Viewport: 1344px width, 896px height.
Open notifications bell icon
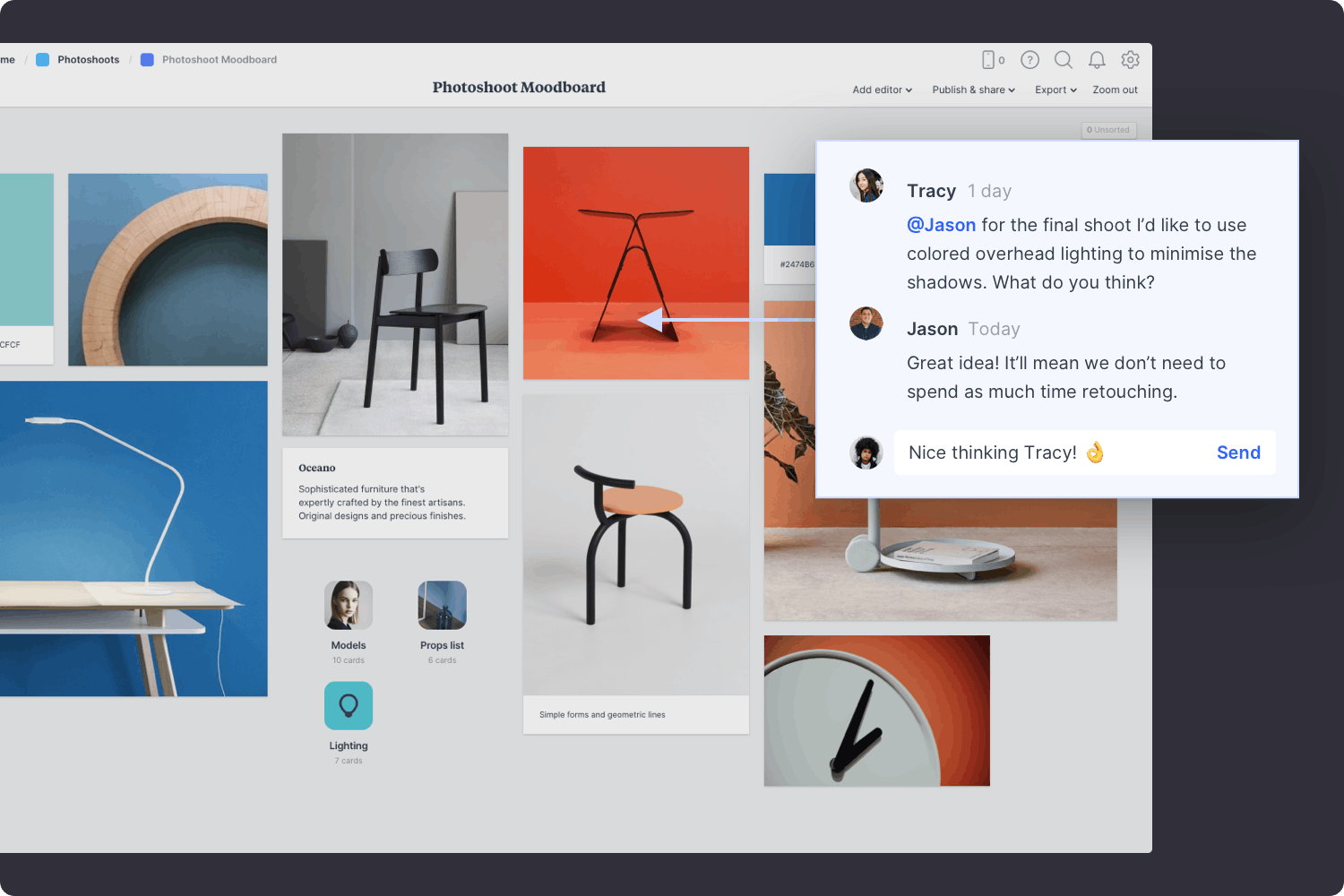point(1097,60)
